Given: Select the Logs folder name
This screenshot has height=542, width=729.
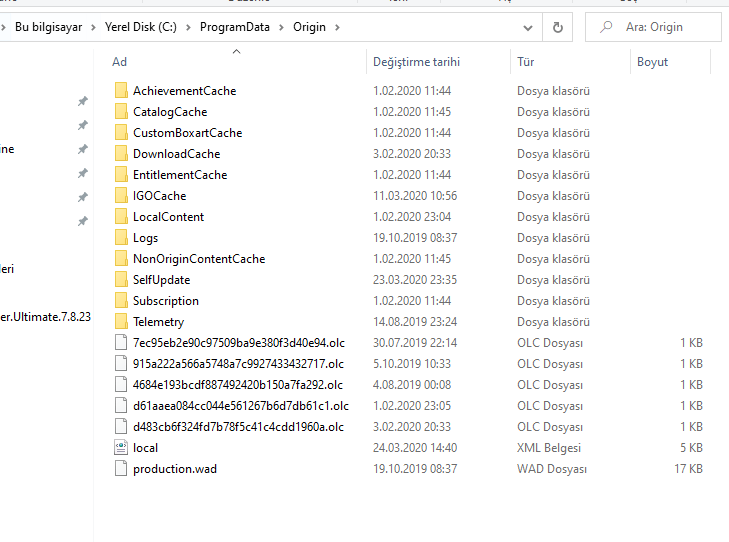Looking at the screenshot, I should pyautogui.click(x=146, y=238).
